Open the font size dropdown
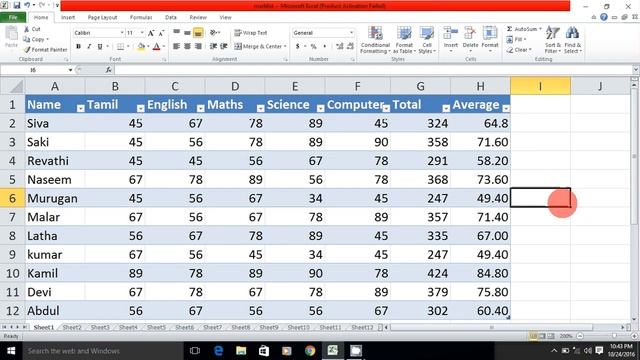Viewport: 640px width, 360px height. 142,33
